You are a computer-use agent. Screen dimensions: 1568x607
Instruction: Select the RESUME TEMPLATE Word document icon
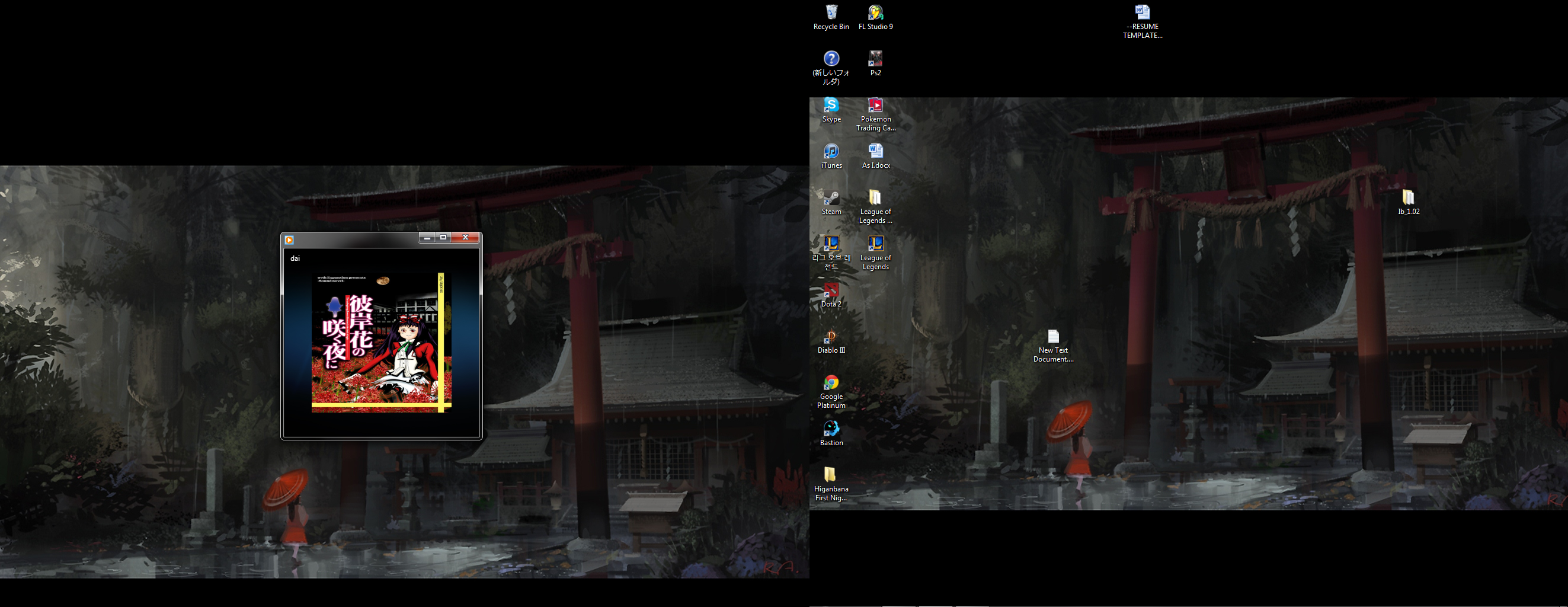(1143, 21)
